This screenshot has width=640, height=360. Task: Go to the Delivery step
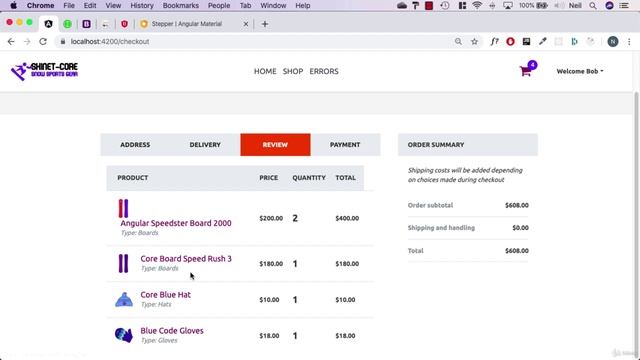(205, 145)
